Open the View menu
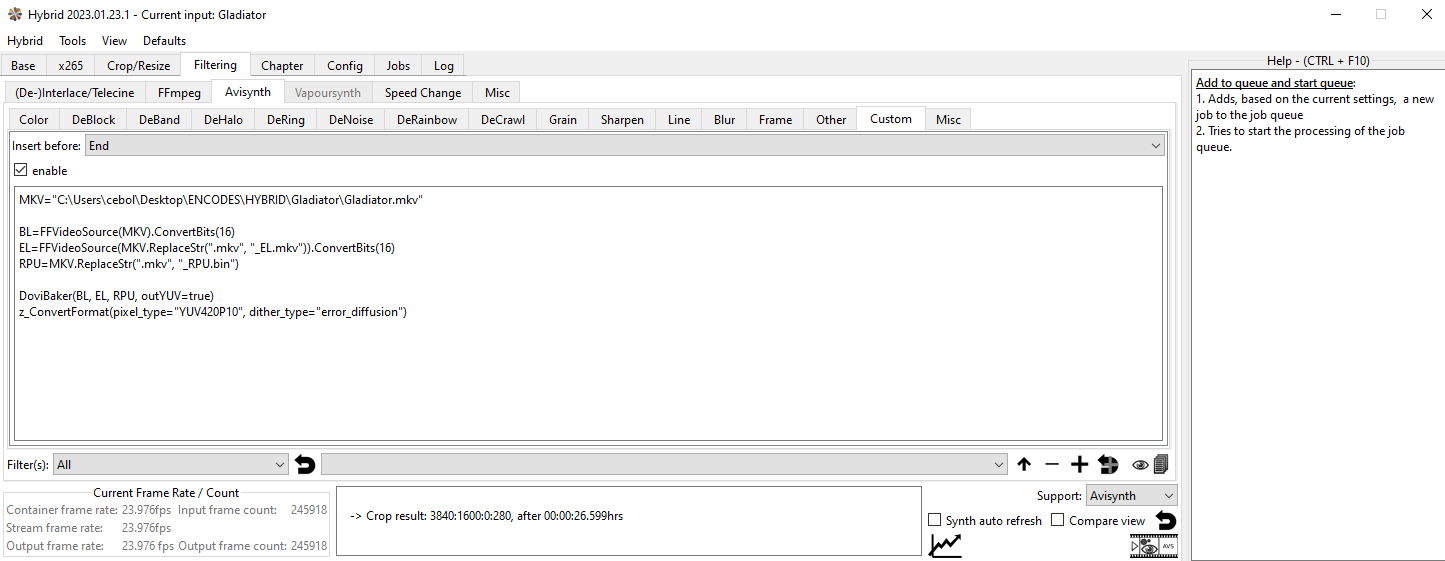Image resolution: width=1445 pixels, height=561 pixels. pyautogui.click(x=115, y=41)
